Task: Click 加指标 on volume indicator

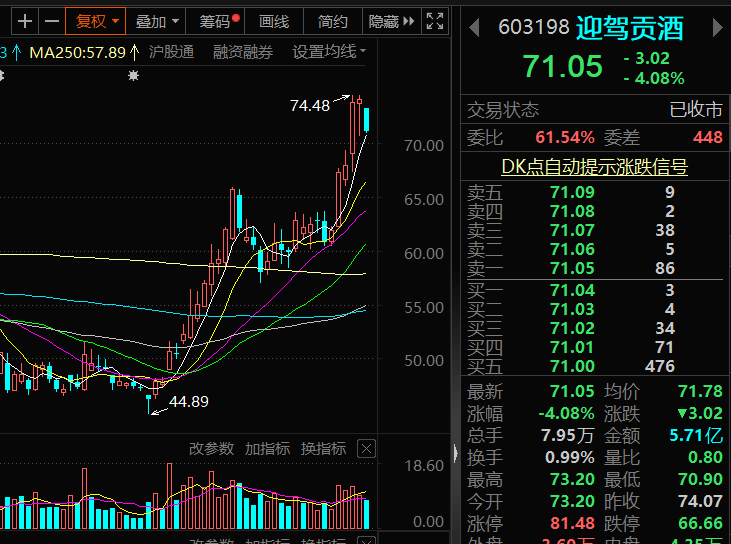Action: pyautogui.click(x=268, y=449)
